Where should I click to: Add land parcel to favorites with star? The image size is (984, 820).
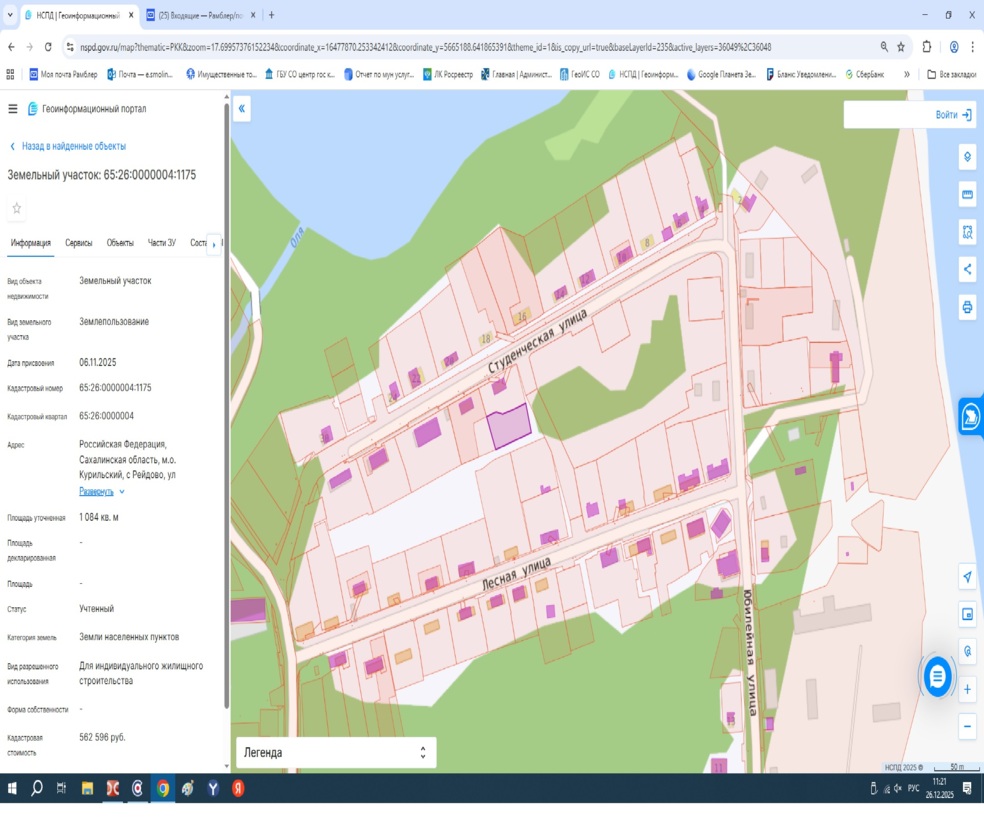coord(17,208)
